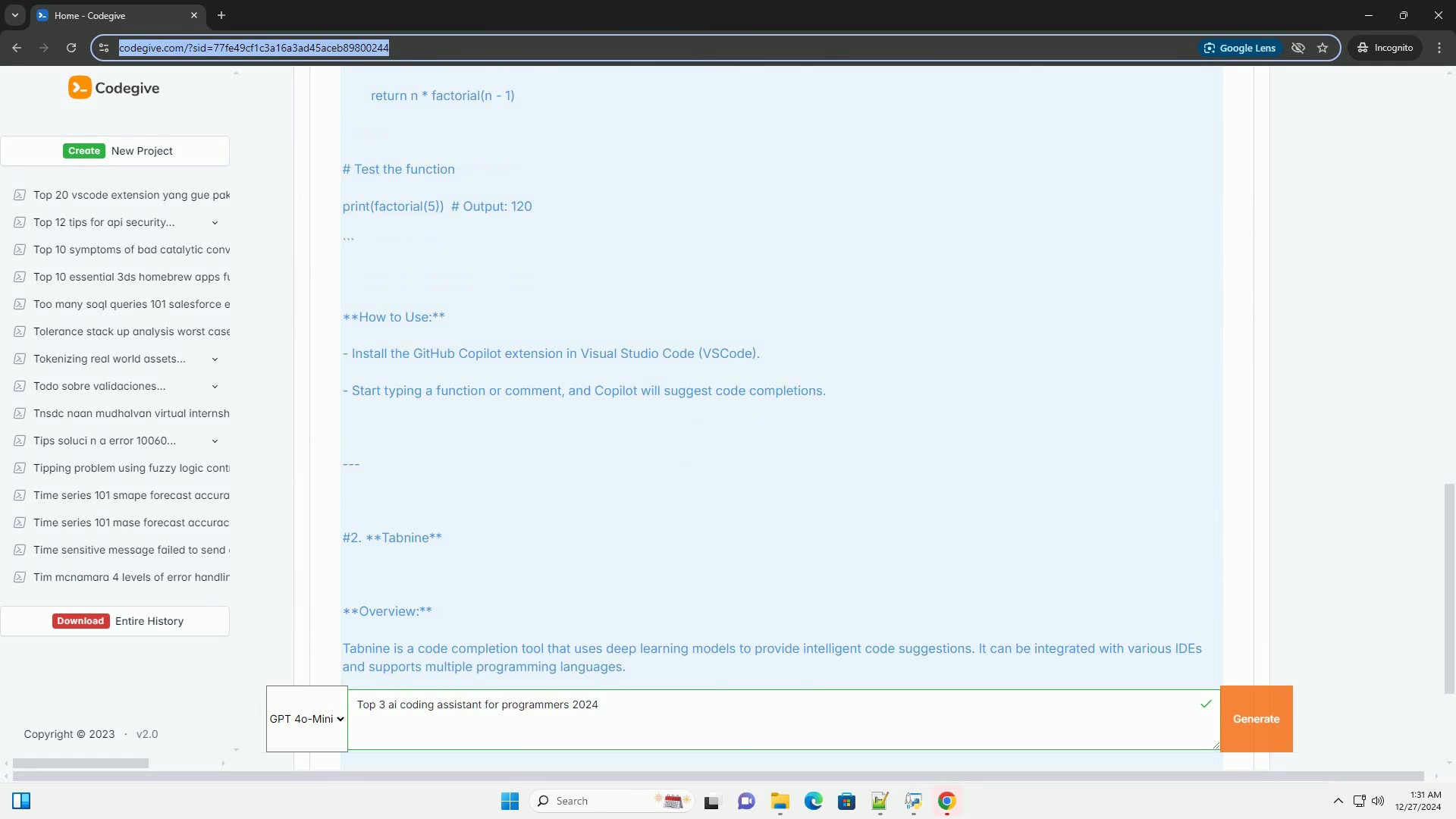Click icon beside Top 10 essential 3ds homebrew

pos(20,277)
